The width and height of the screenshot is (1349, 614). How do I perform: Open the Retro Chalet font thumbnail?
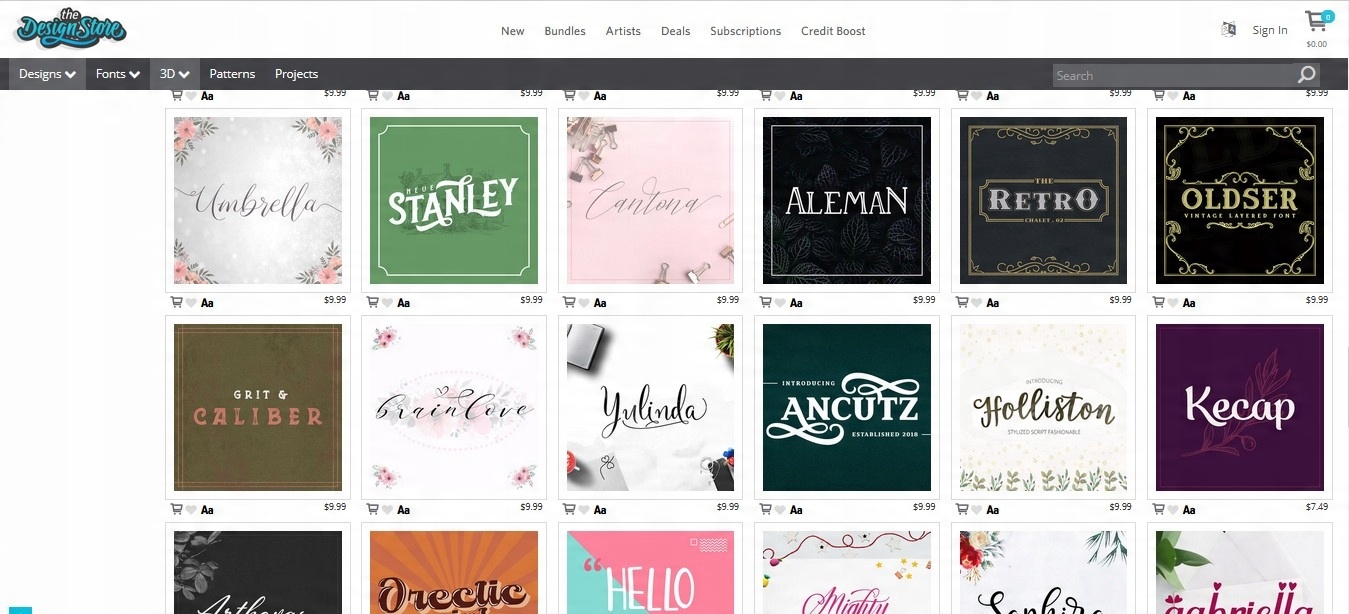pos(1044,201)
